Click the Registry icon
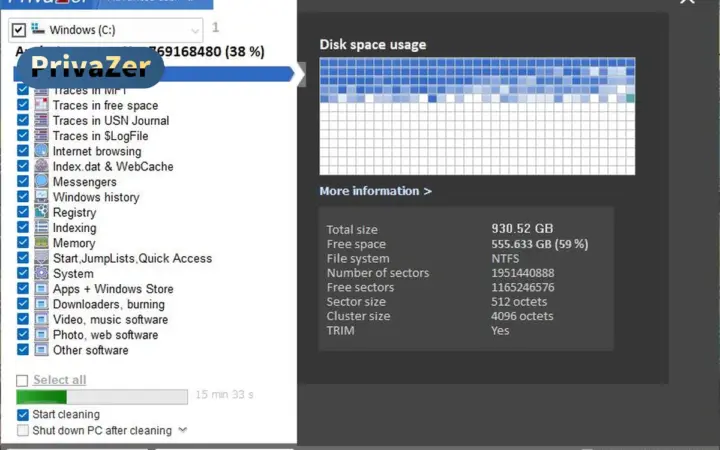720x450 pixels. point(41,212)
